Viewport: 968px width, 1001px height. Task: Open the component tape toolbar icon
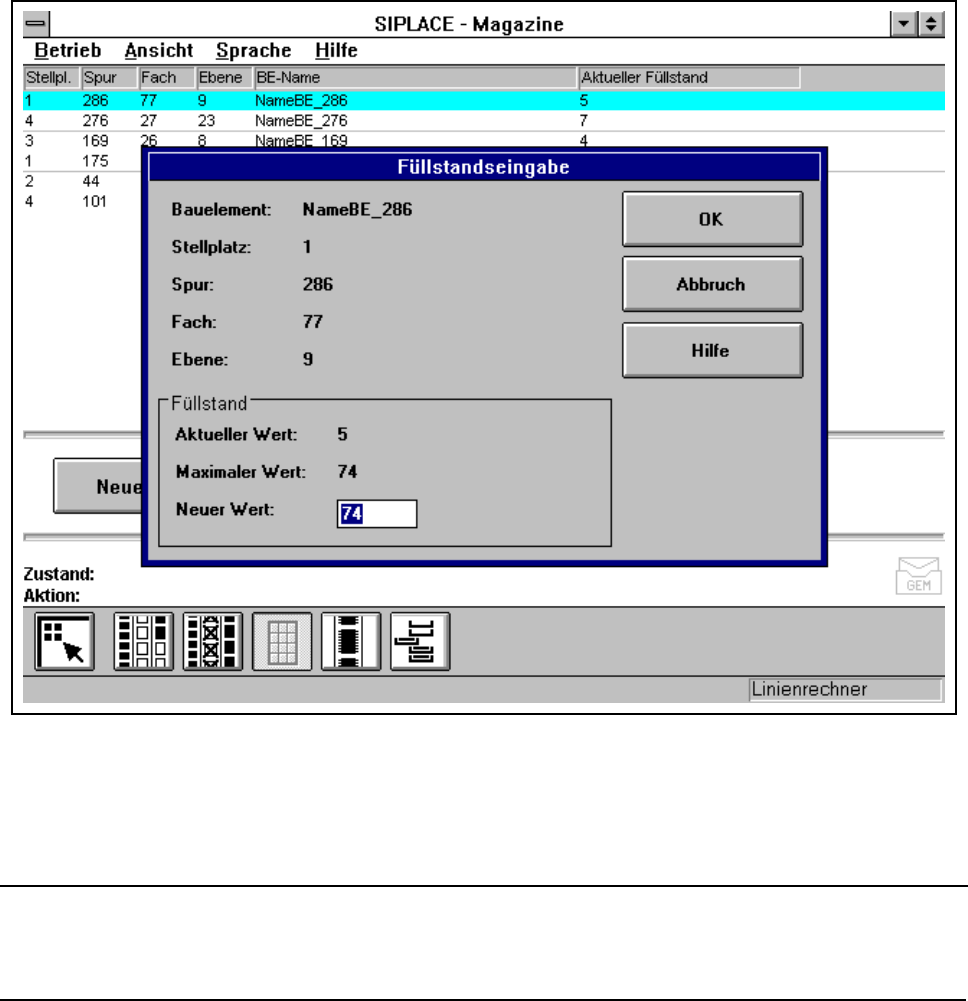pos(351,641)
